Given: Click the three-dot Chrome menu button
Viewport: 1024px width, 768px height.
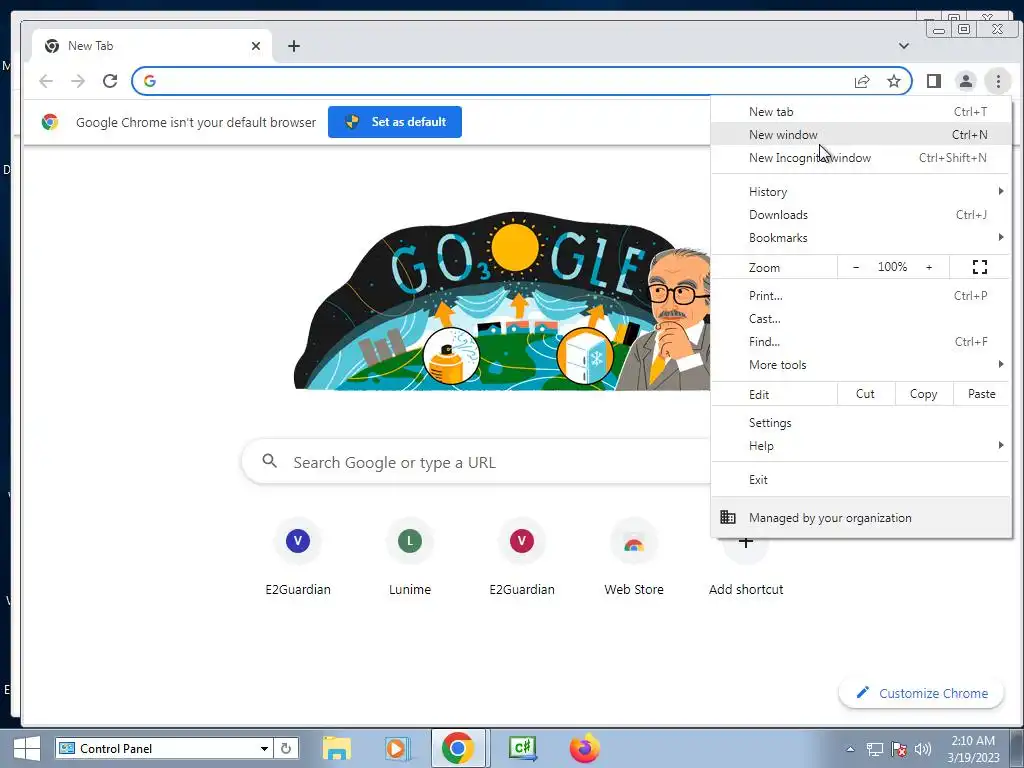Looking at the screenshot, I should tap(998, 81).
